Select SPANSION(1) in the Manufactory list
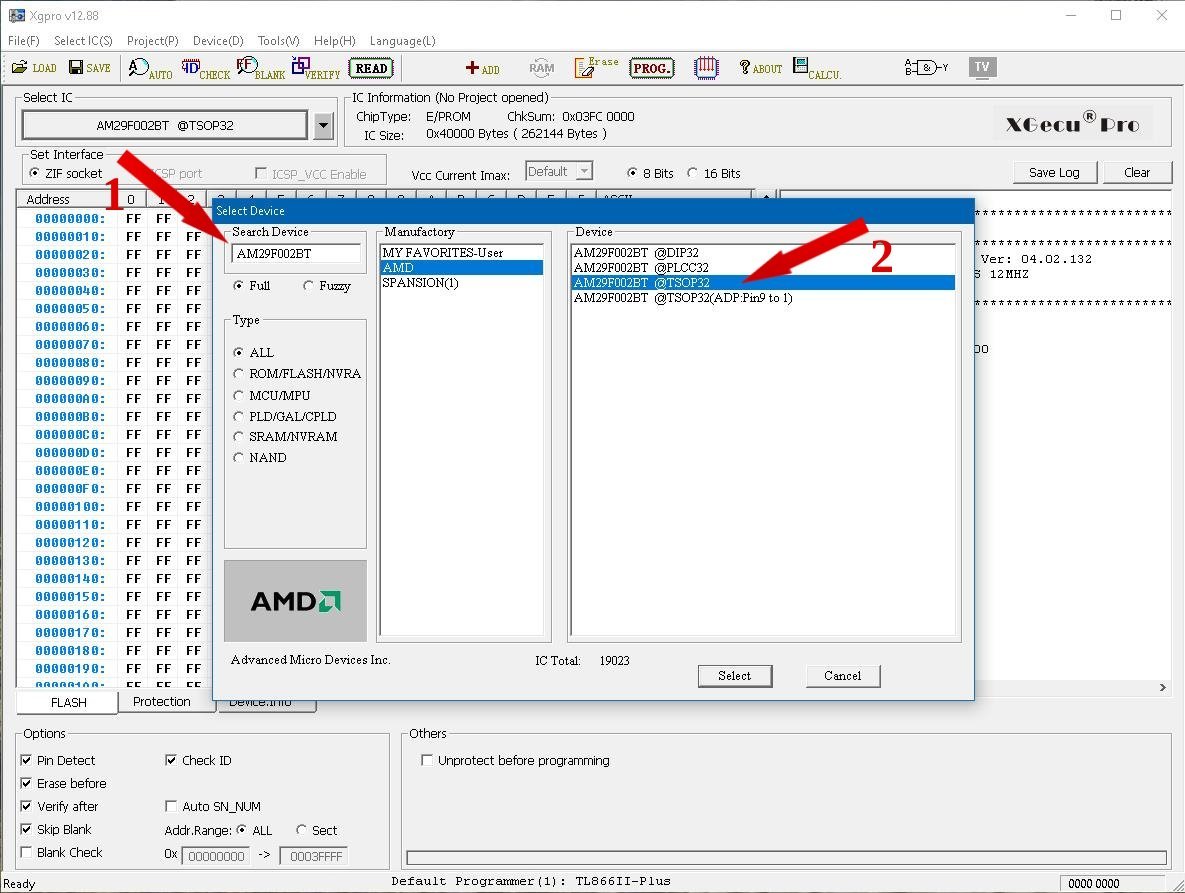The width and height of the screenshot is (1185, 893). point(462,283)
